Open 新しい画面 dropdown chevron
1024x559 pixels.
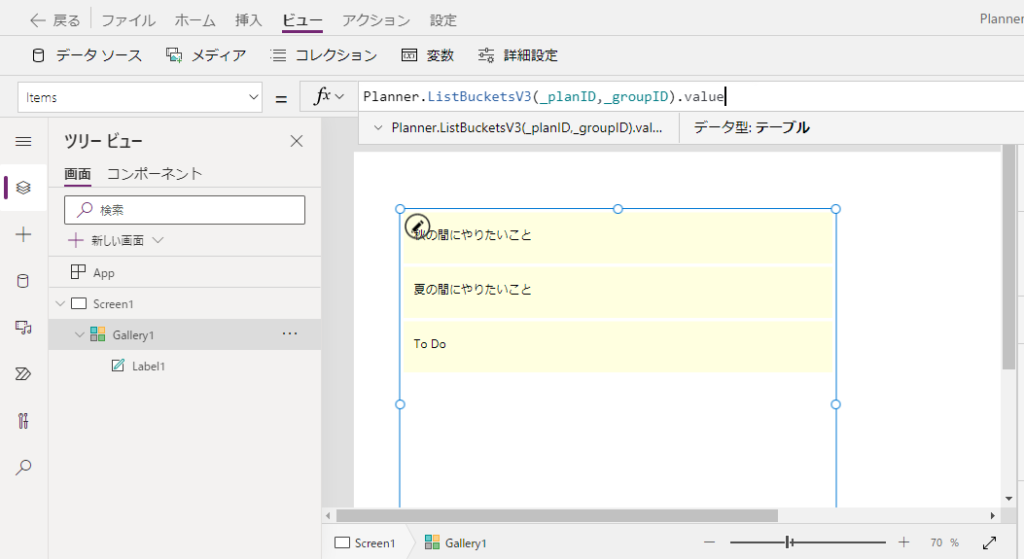[157, 240]
